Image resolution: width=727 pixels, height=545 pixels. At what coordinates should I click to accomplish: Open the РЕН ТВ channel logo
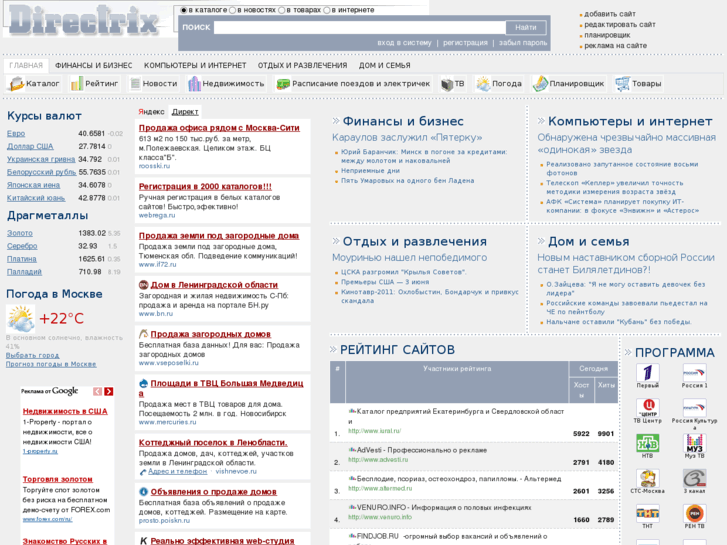(x=695, y=513)
